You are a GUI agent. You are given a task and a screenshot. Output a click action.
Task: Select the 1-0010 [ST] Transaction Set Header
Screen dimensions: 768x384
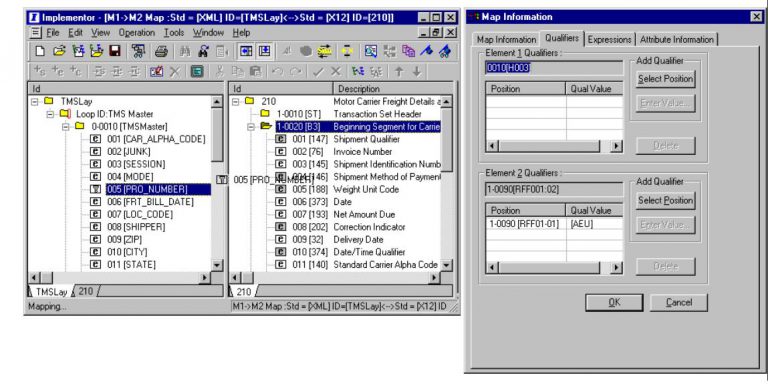pos(349,114)
